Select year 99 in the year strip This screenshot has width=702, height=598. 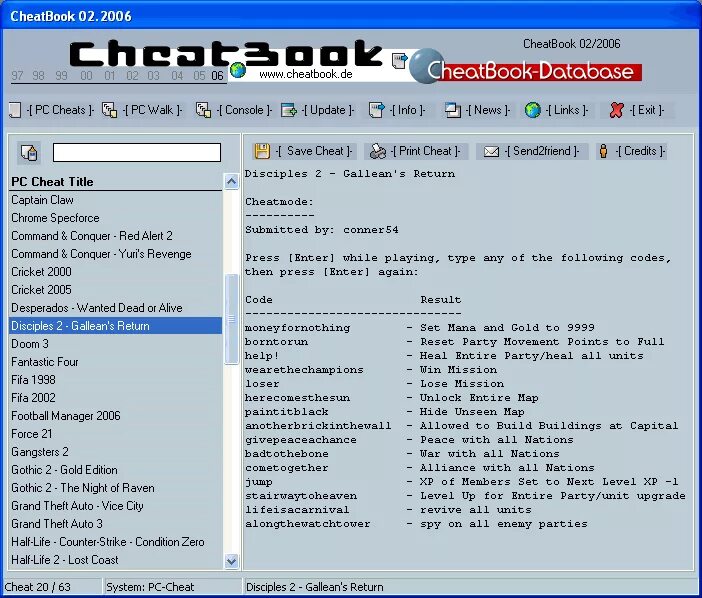coord(62,75)
